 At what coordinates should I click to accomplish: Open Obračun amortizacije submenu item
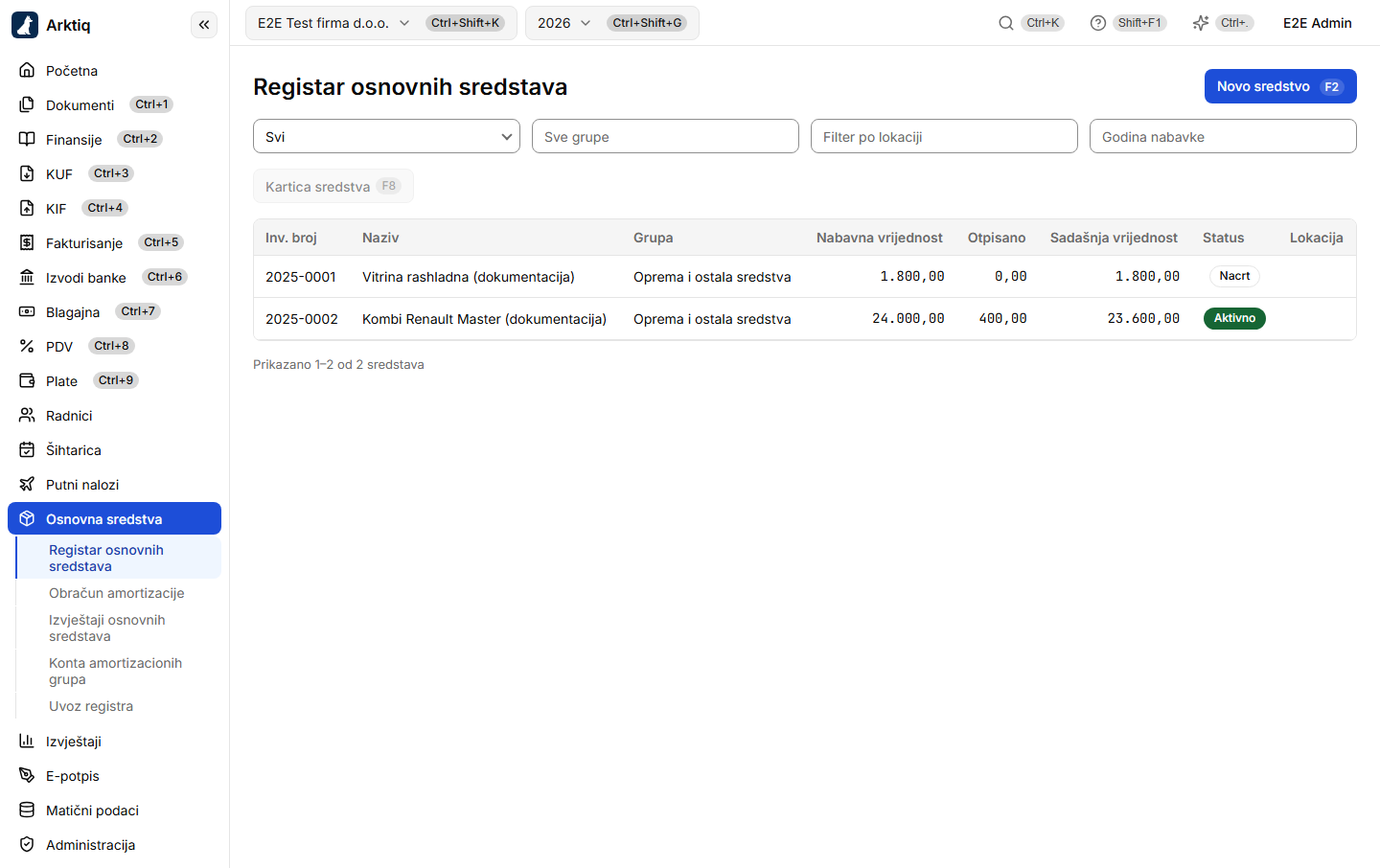coord(117,593)
